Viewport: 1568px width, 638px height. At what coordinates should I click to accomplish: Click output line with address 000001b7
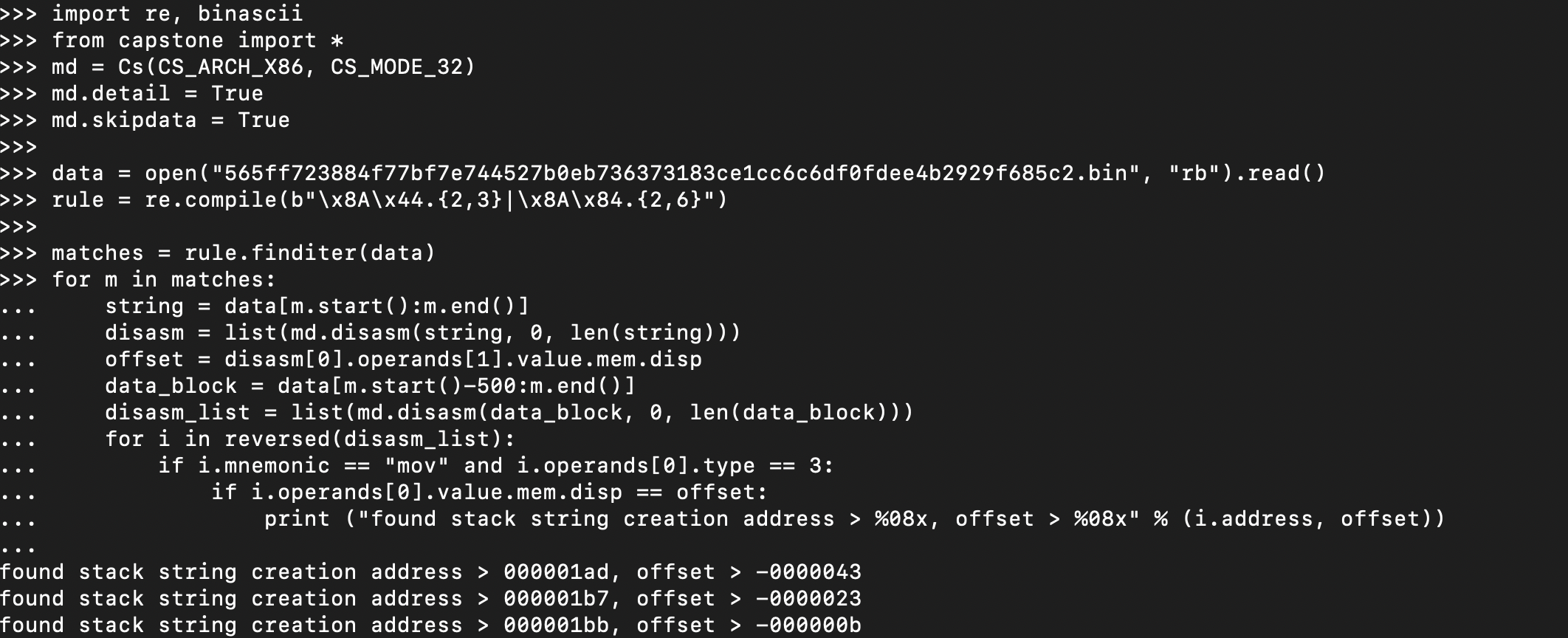430,599
